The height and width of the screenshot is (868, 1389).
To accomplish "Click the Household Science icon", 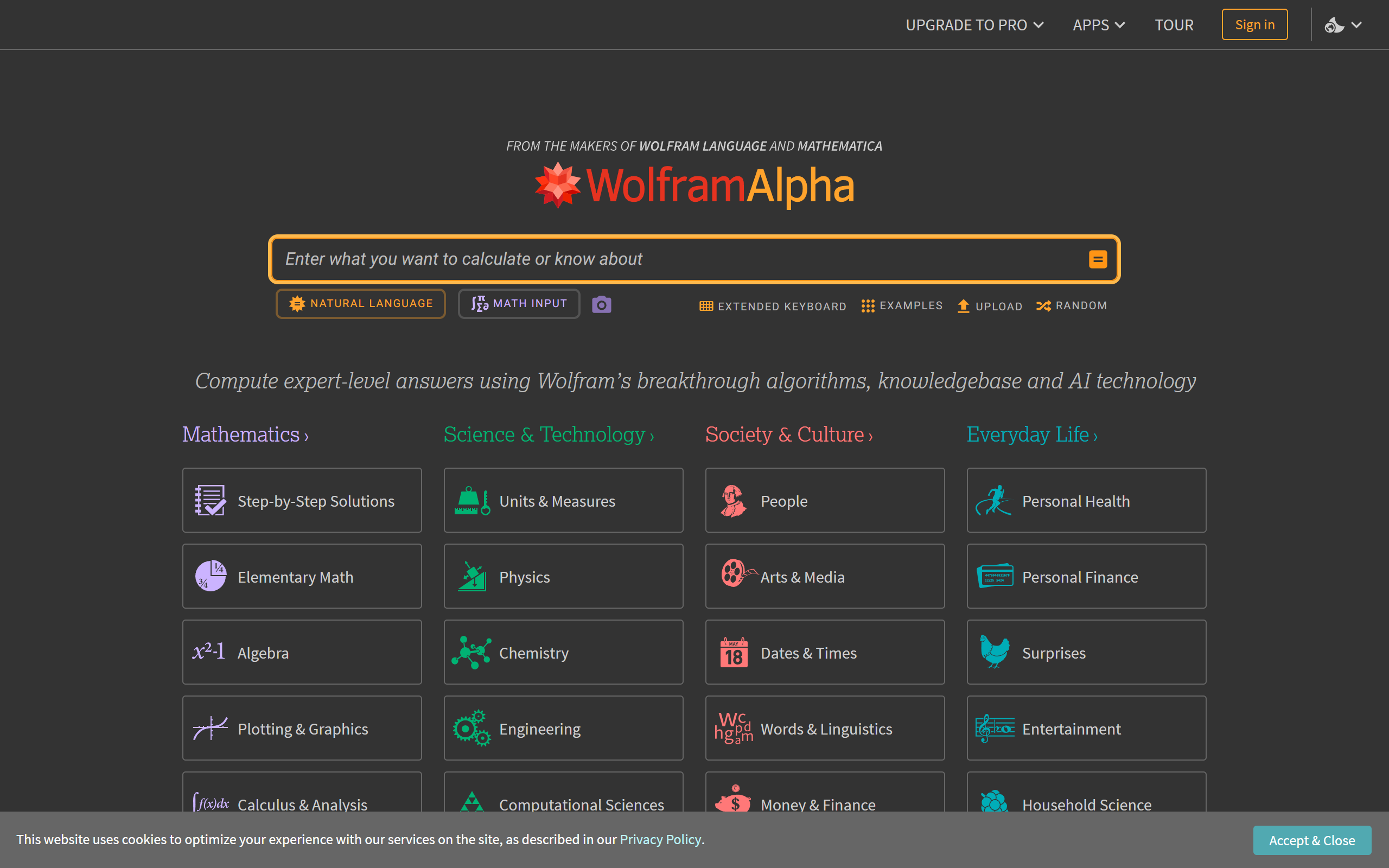I will (994, 801).
